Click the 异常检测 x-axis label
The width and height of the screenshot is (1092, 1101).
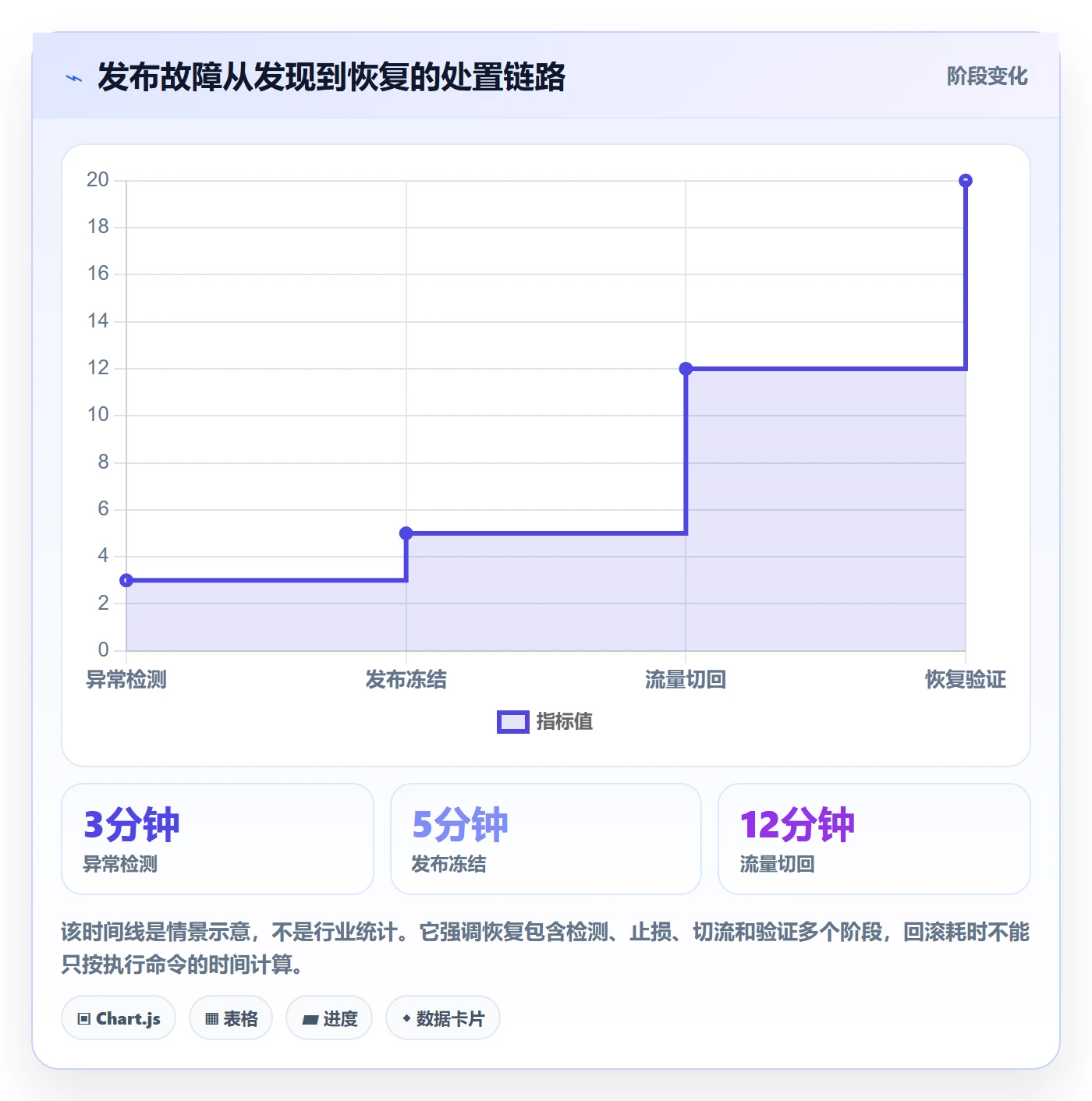point(126,680)
